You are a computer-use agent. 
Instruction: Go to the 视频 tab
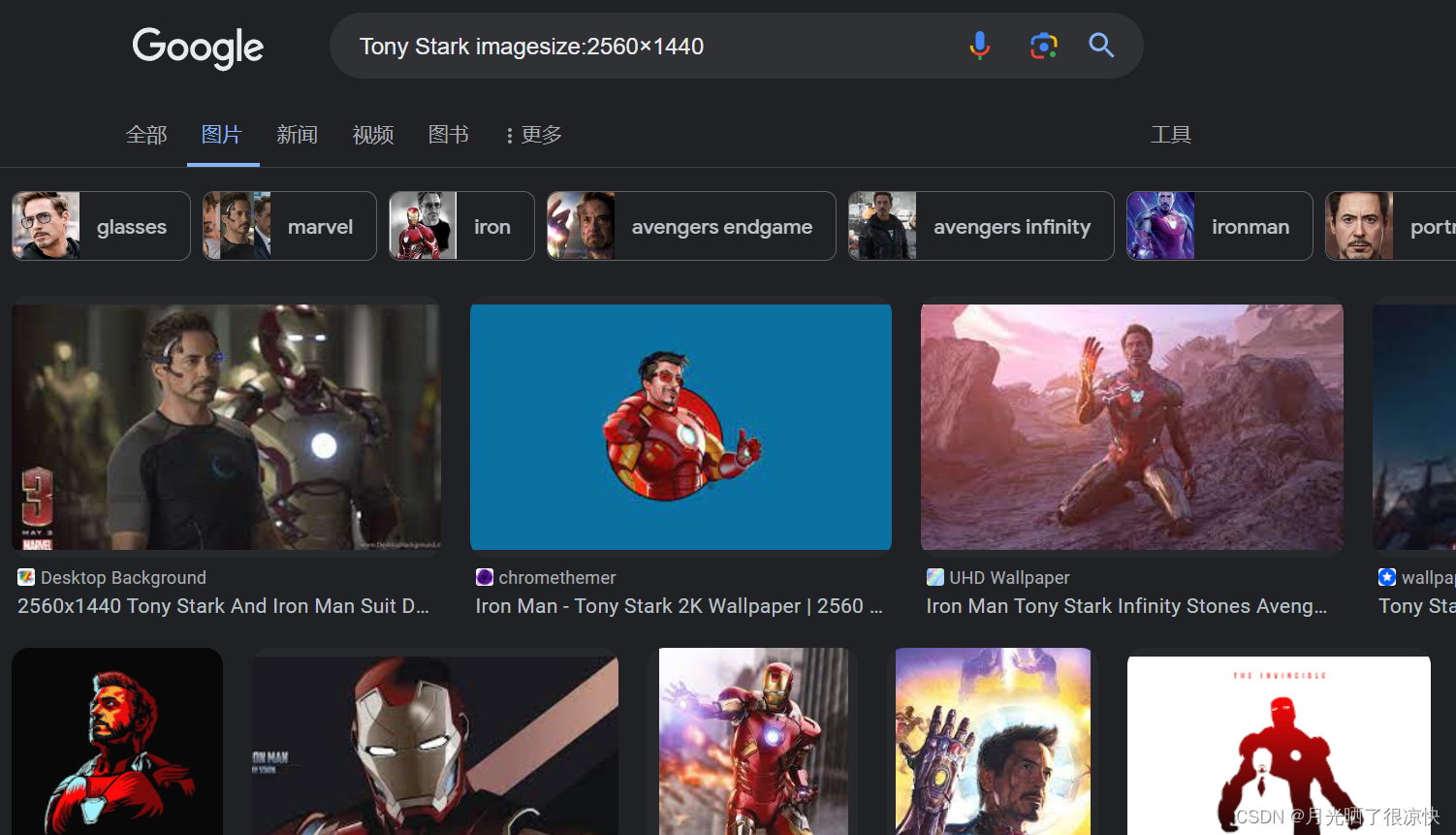click(373, 135)
